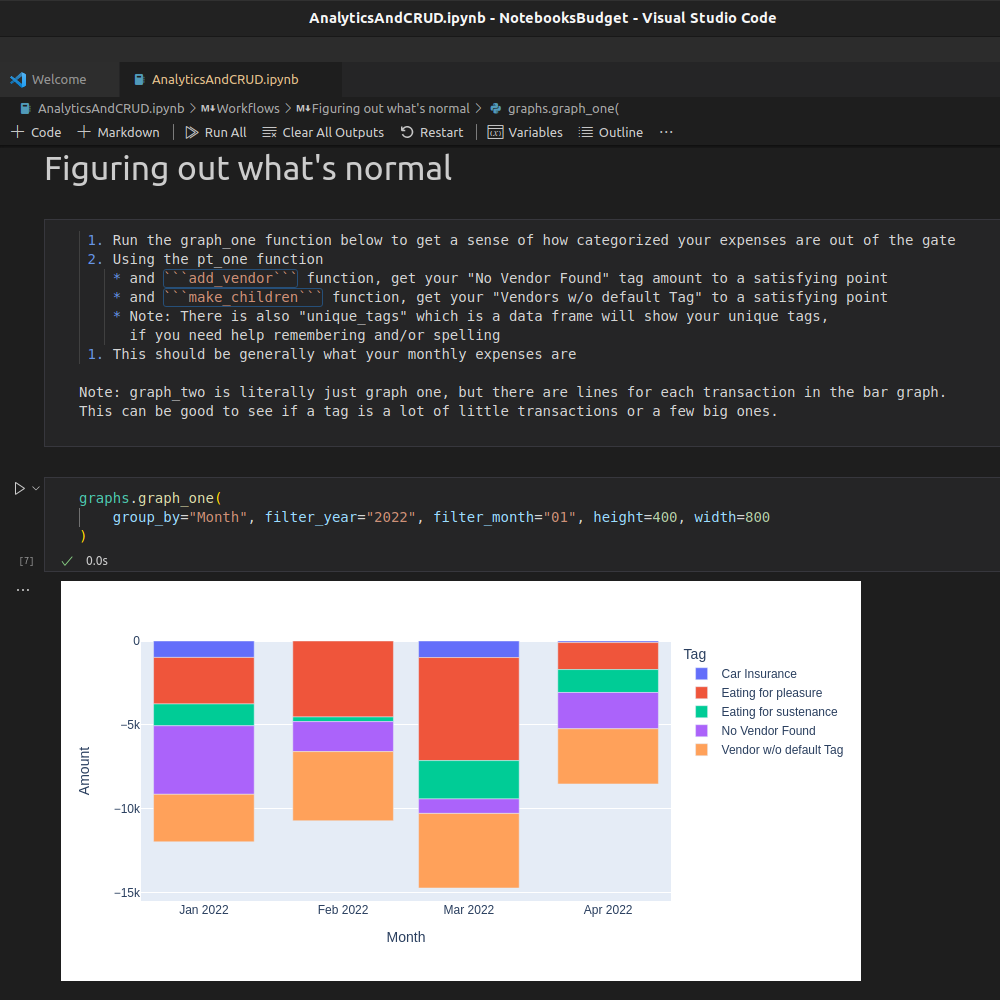1000x1000 pixels.
Task: Click the −10k y-axis tick label
Action: pyautogui.click(x=126, y=809)
